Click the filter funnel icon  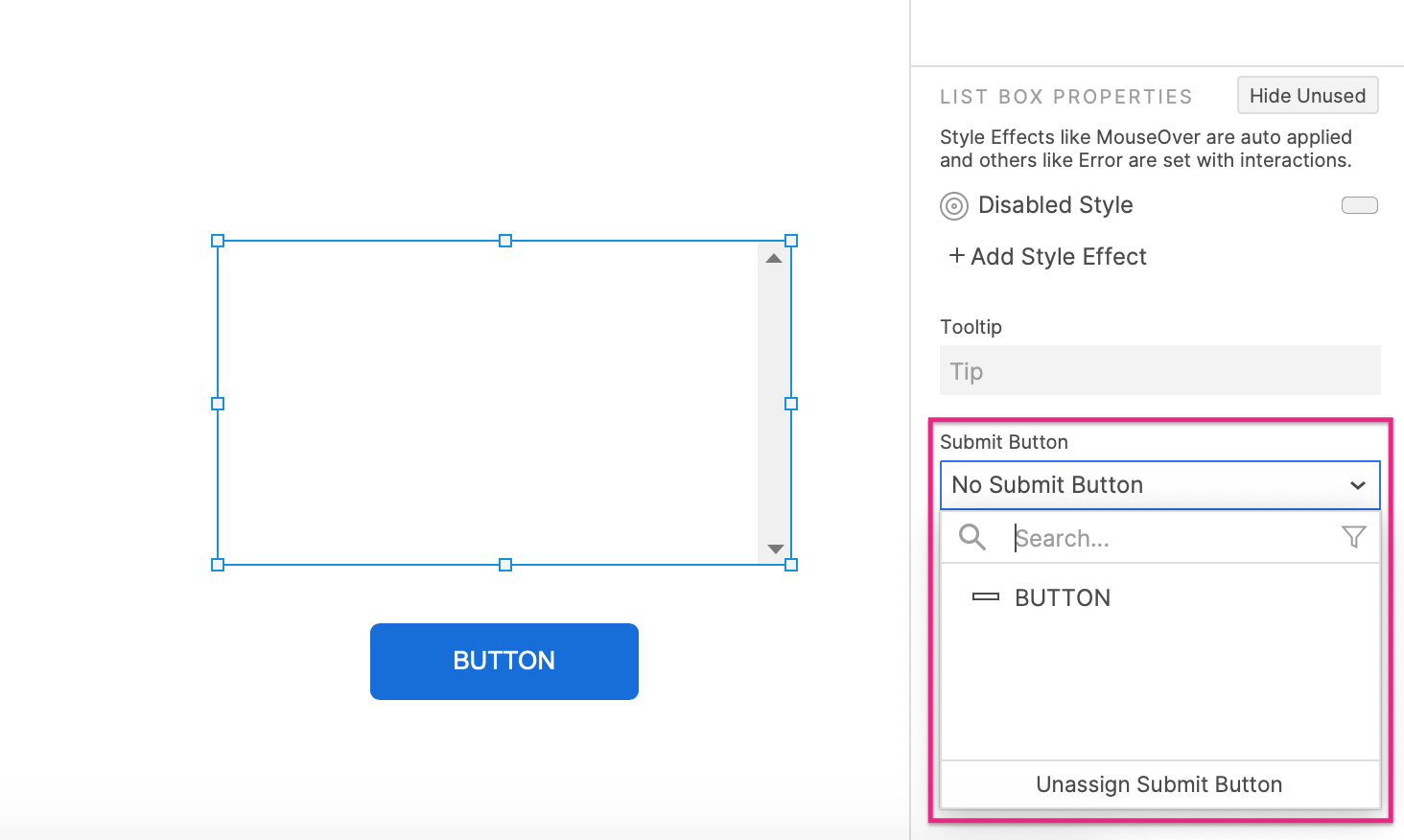pyautogui.click(x=1353, y=537)
